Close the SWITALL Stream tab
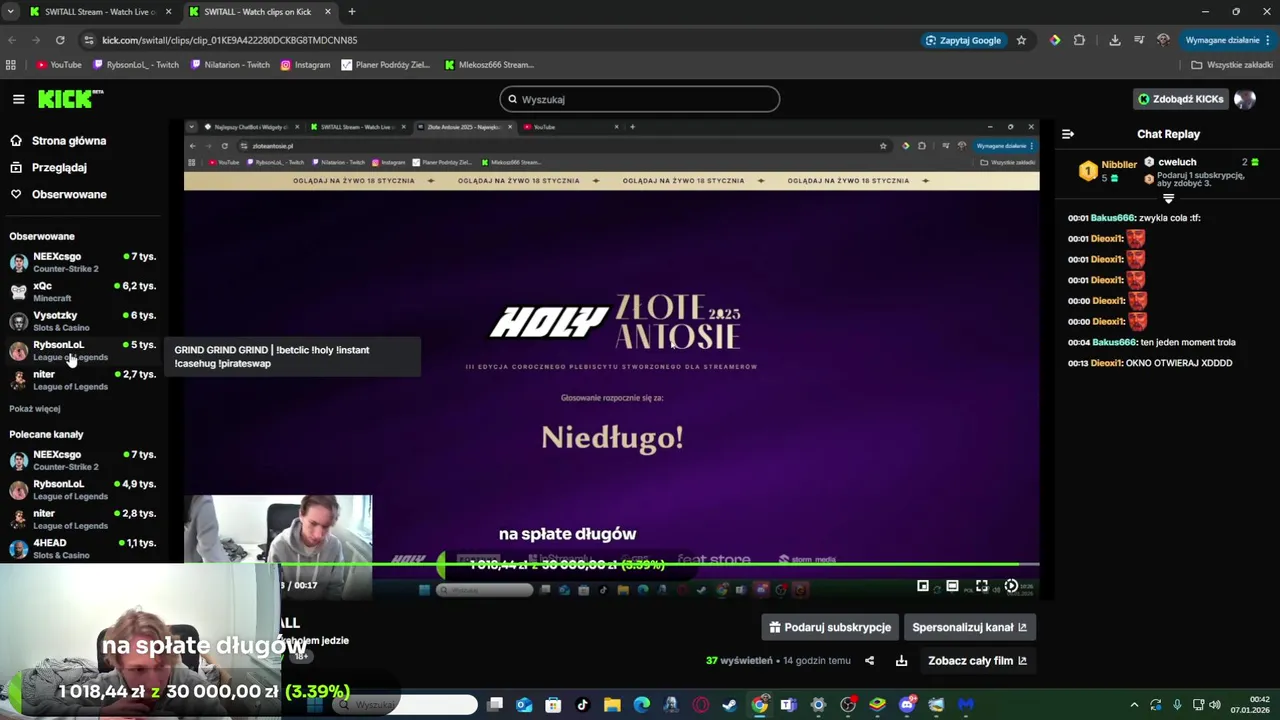This screenshot has height=720, width=1280. point(168,12)
